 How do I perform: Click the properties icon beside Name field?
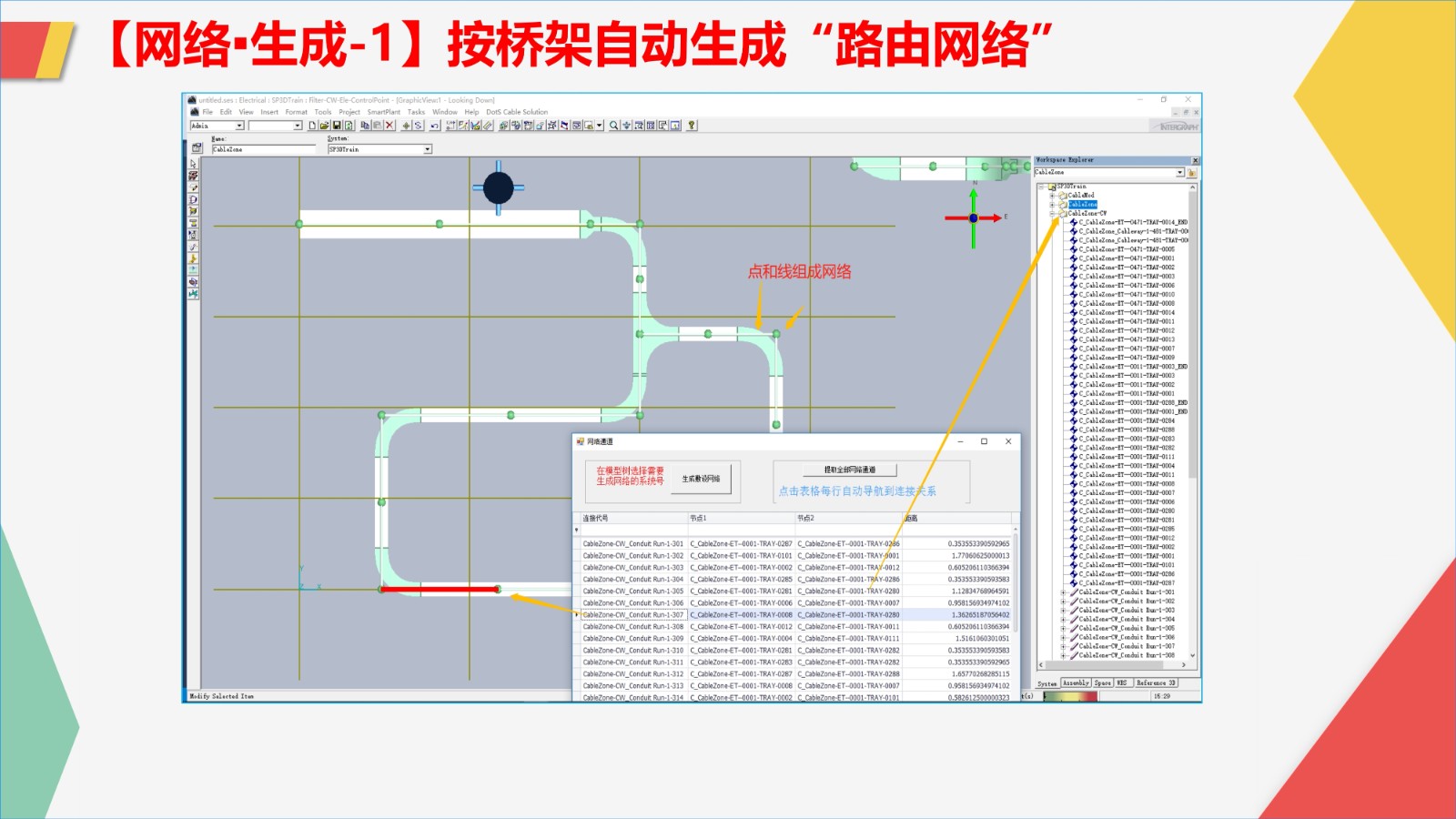[x=197, y=148]
